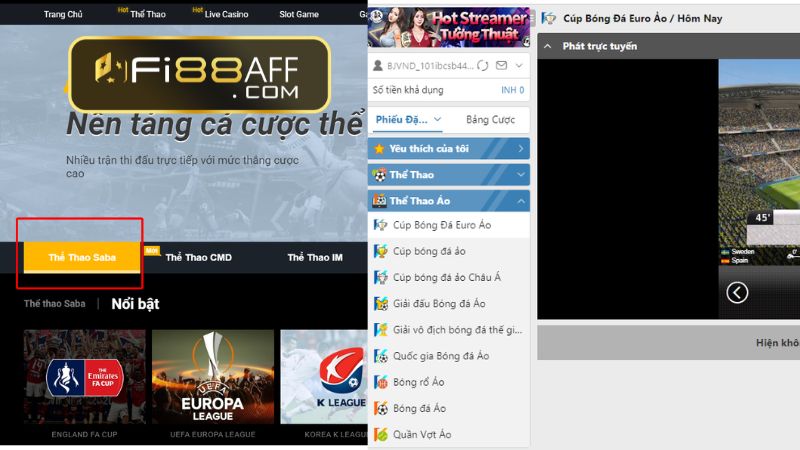
Task: Click Quốc gia Bóng đá Ảo icon
Action: (381, 356)
